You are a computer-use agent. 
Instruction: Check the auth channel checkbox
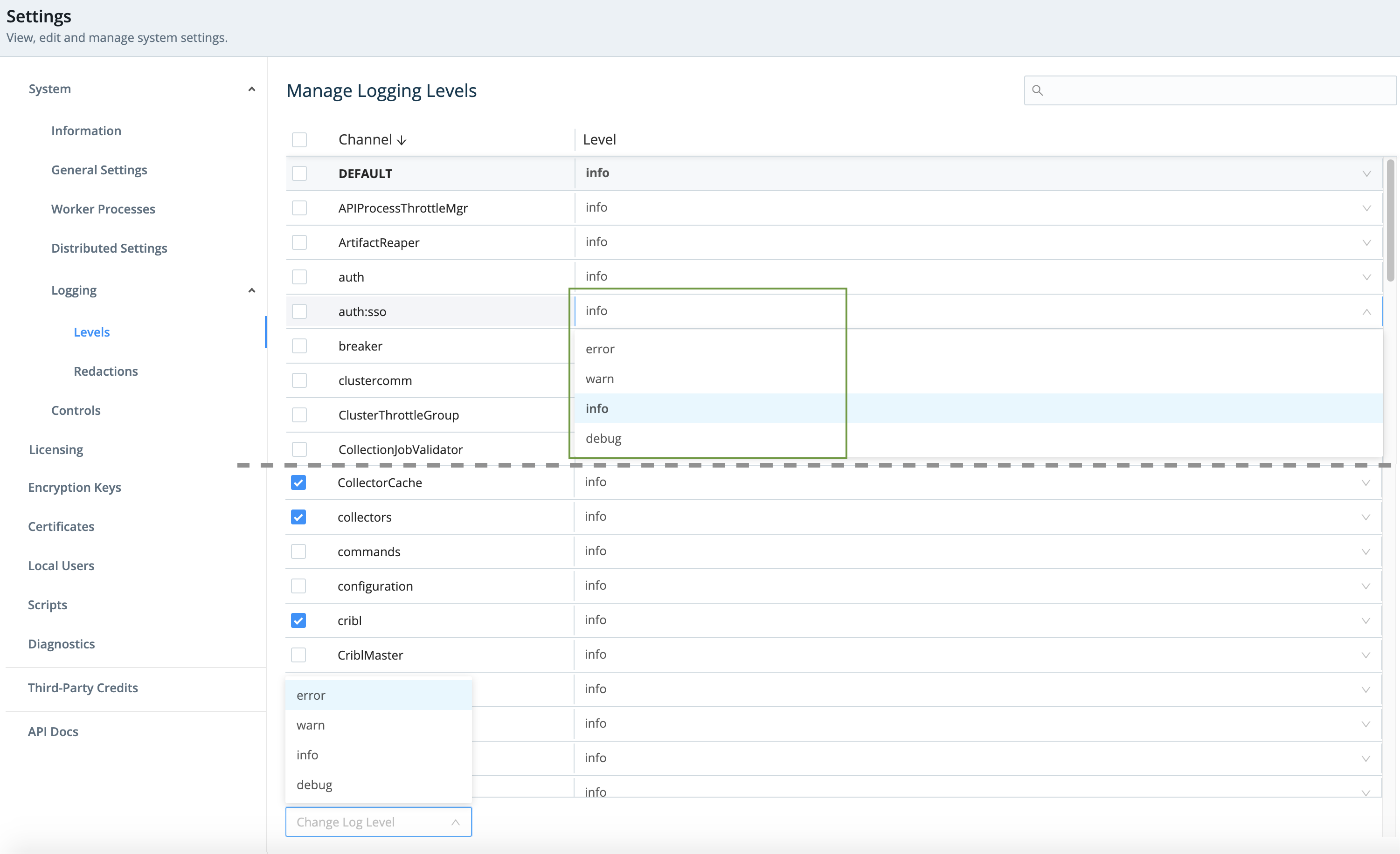pos(299,277)
